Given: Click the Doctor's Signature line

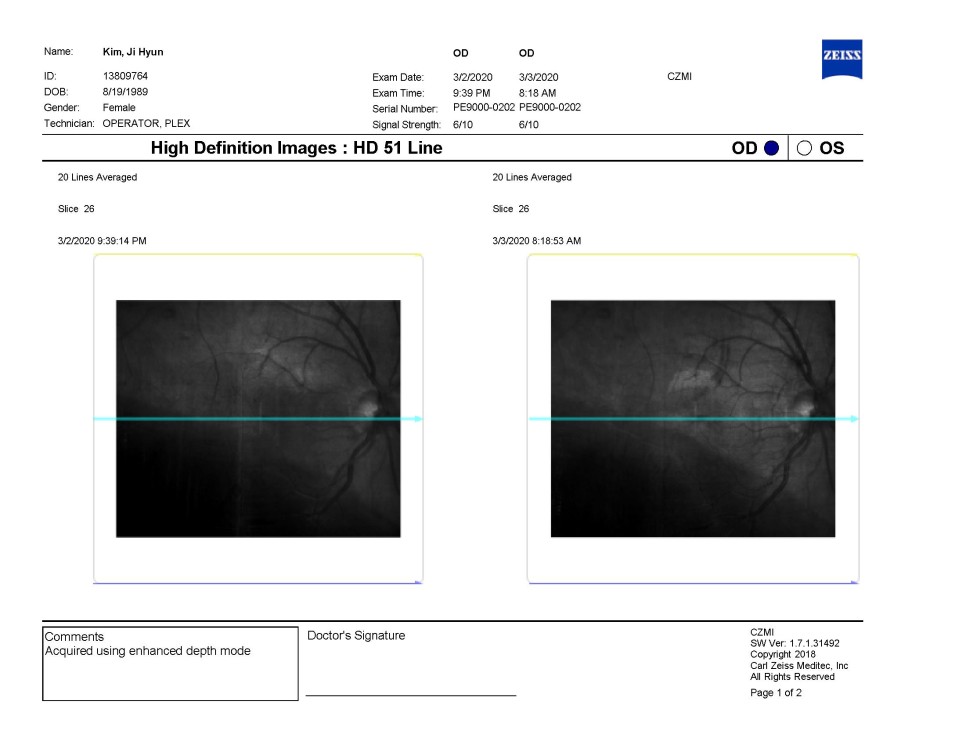Looking at the screenshot, I should (411, 695).
